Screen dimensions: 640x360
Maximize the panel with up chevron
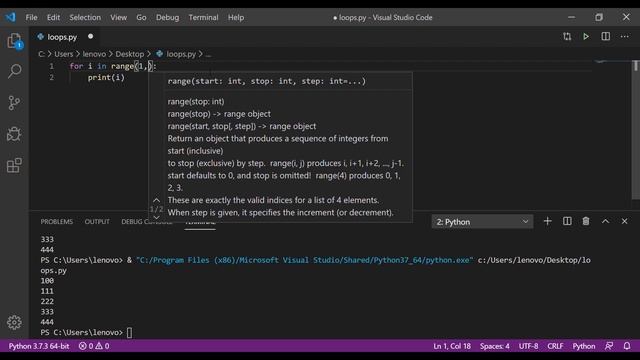(605, 221)
